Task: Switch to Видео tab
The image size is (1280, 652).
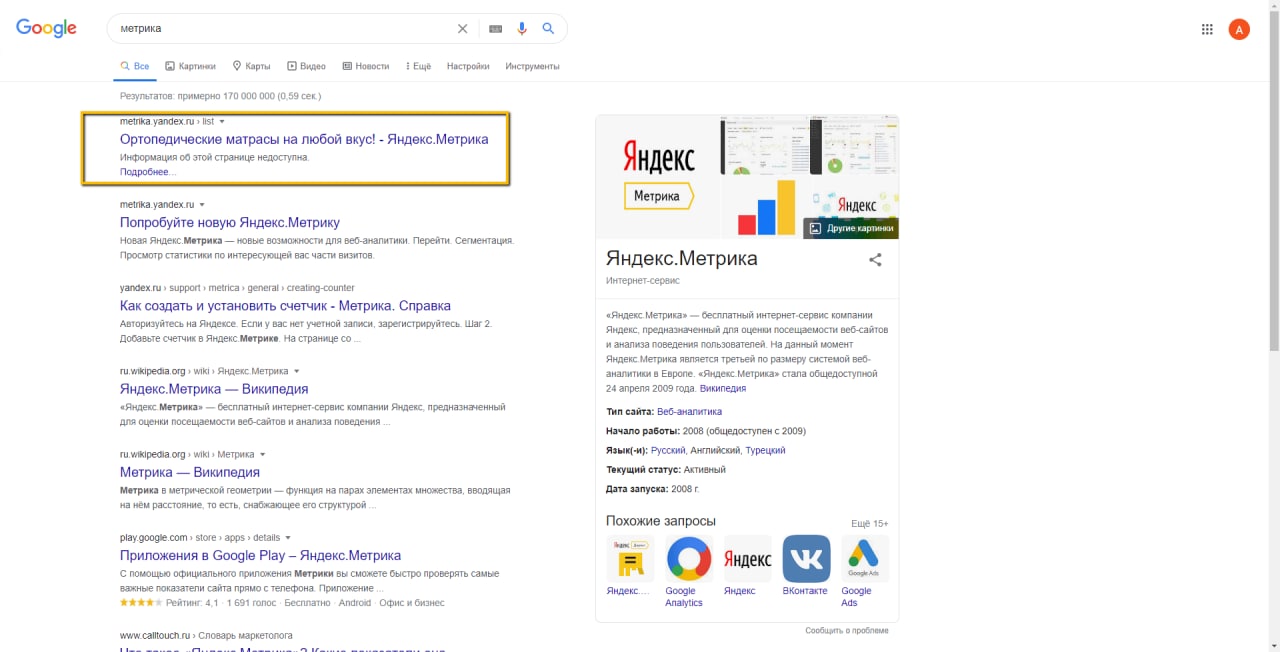Action: [306, 66]
